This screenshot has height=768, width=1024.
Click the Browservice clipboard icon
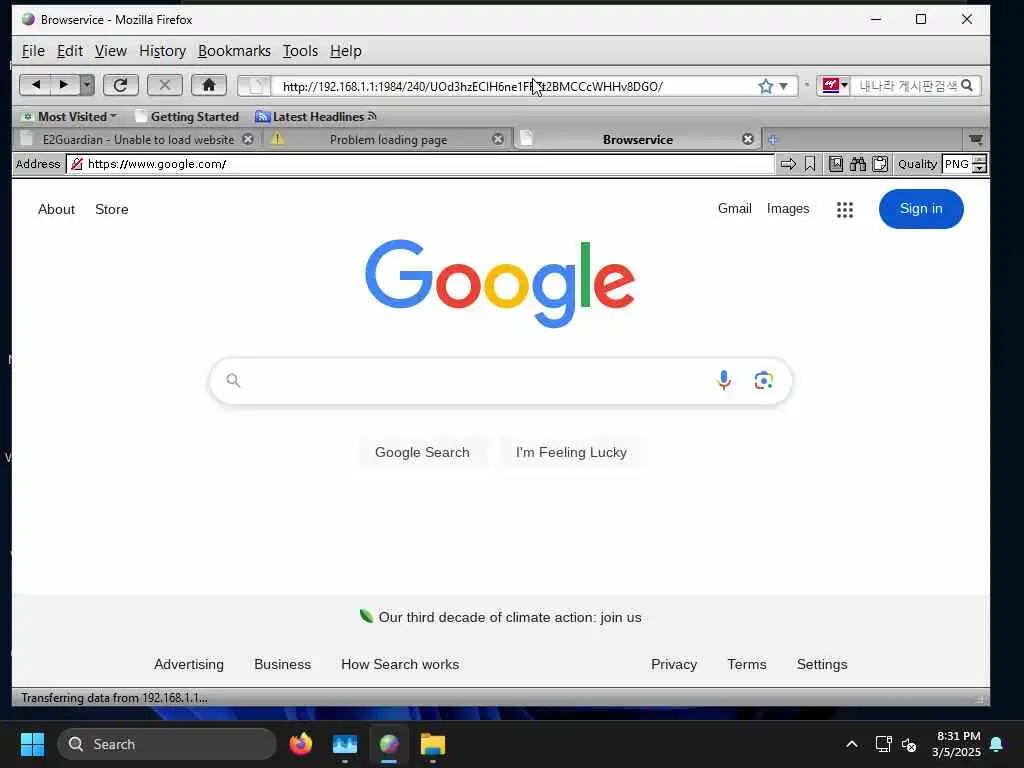click(880, 164)
